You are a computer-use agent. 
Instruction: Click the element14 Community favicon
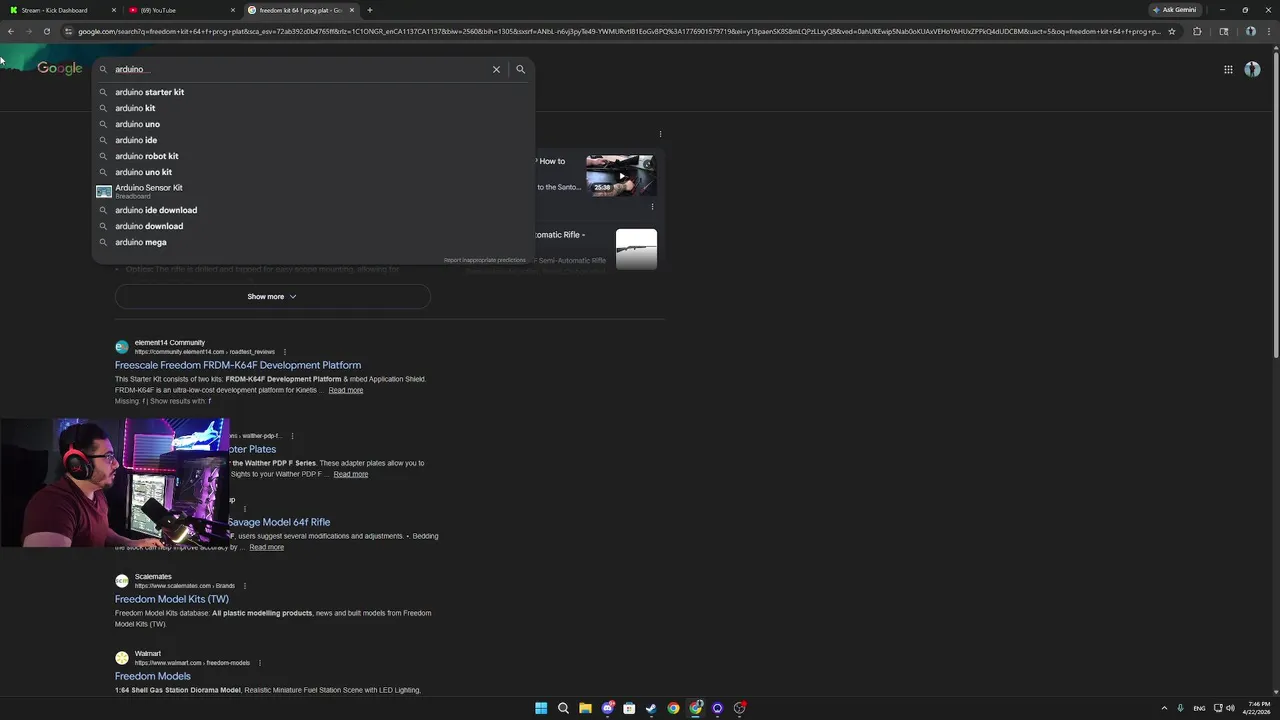[x=122, y=347]
